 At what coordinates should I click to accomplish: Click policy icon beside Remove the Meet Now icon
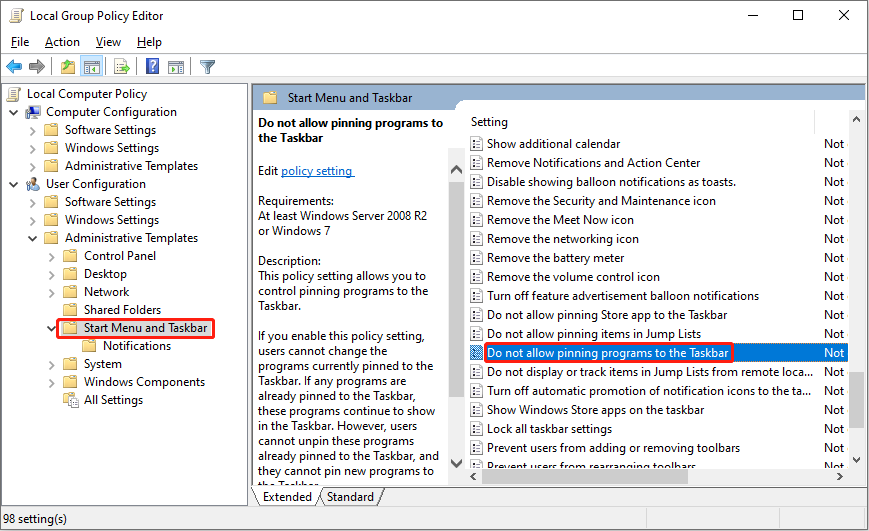476,220
